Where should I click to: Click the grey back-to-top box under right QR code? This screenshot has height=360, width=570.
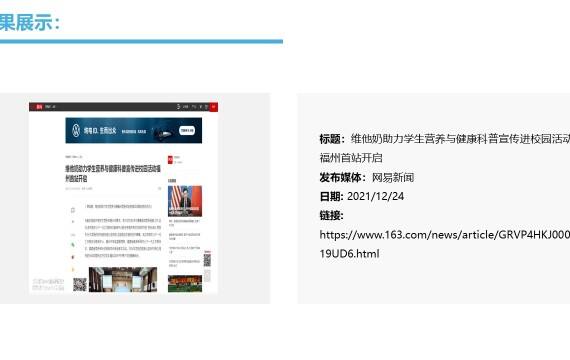(x=207, y=276)
